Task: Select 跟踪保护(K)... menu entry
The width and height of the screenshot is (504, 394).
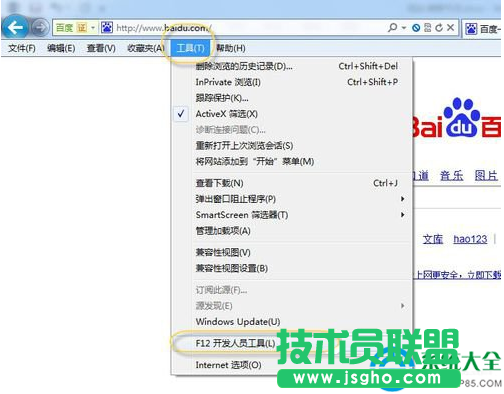Action: (292, 98)
